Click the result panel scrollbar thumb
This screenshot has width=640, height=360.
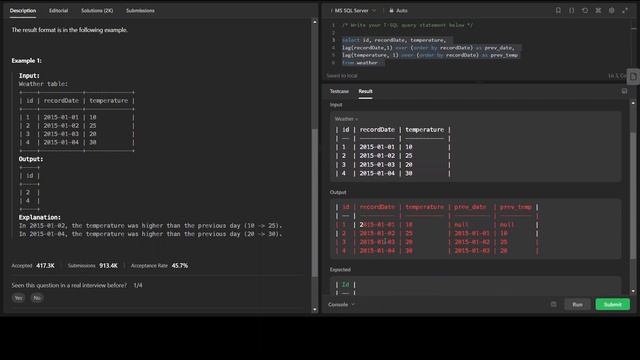633,195
